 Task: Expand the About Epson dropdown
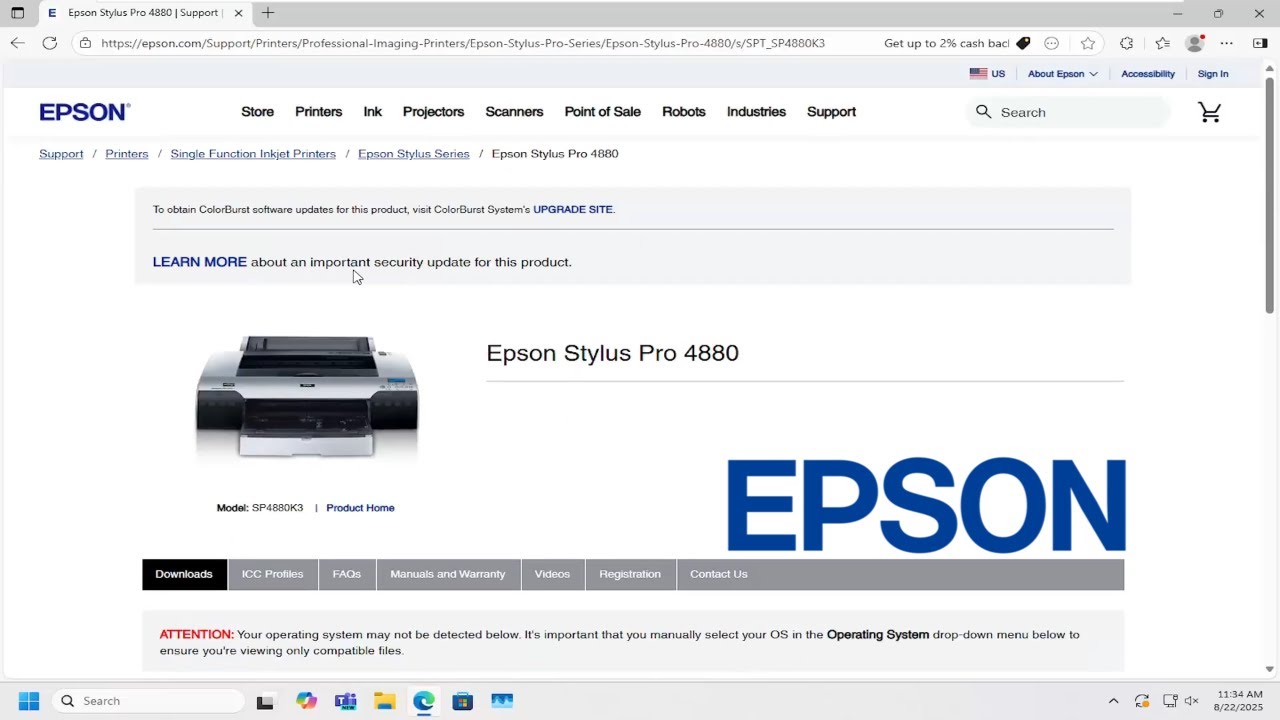[1062, 74]
